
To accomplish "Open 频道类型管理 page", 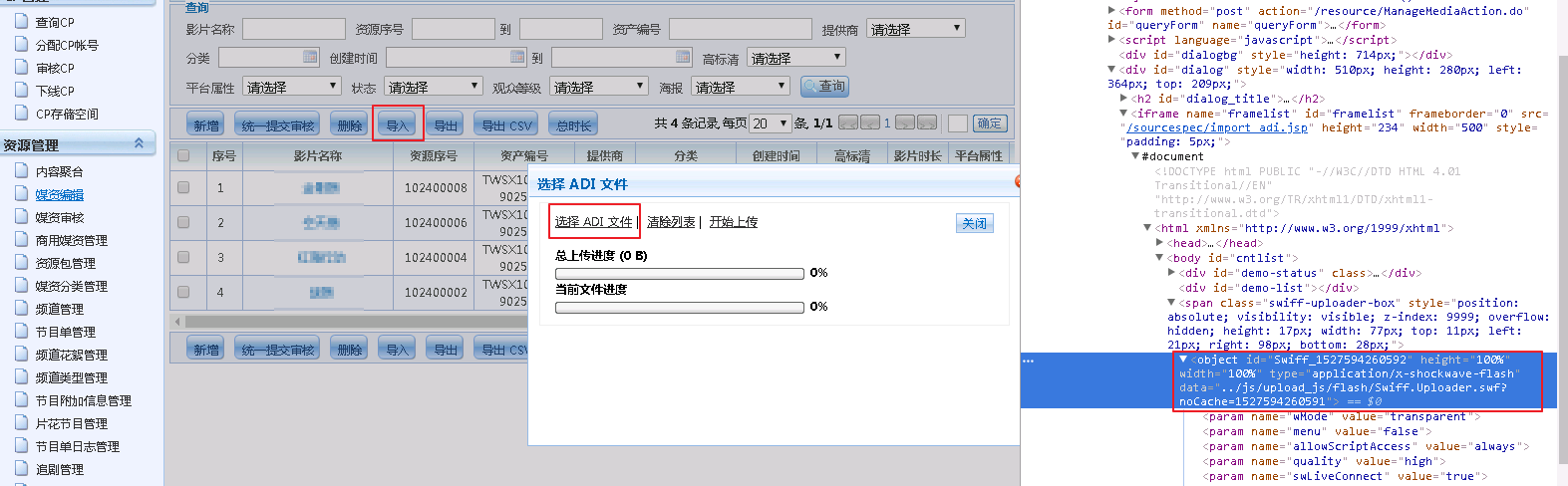I will [72, 377].
